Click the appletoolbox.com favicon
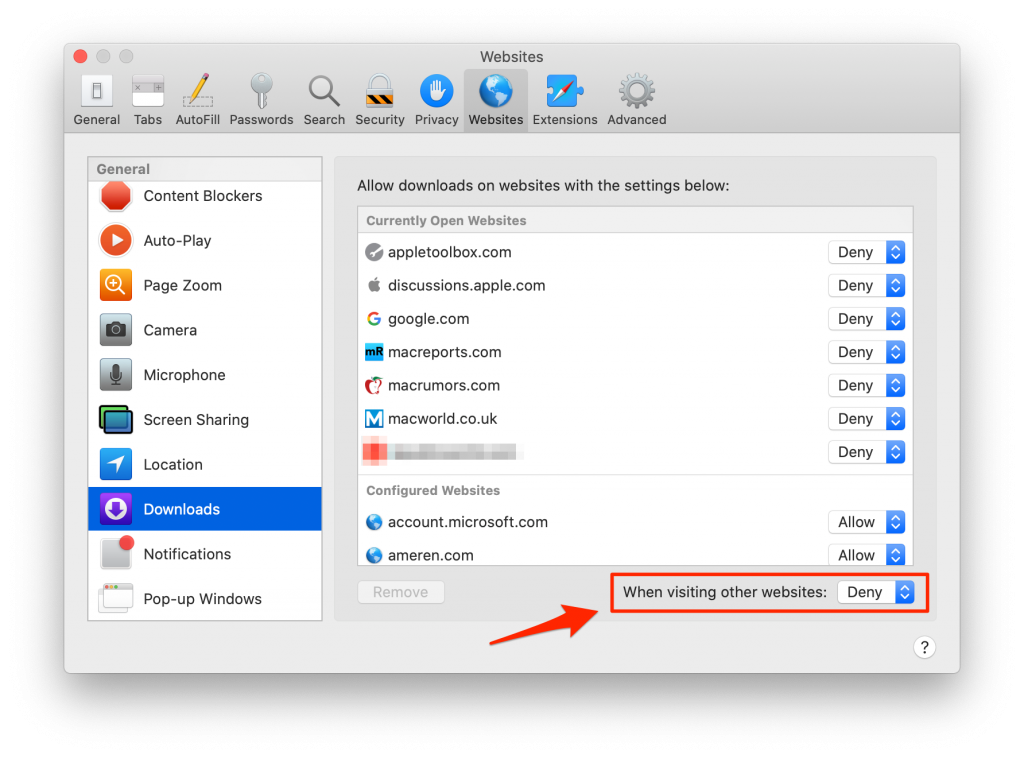Viewport: 1024px width, 758px height. (374, 252)
